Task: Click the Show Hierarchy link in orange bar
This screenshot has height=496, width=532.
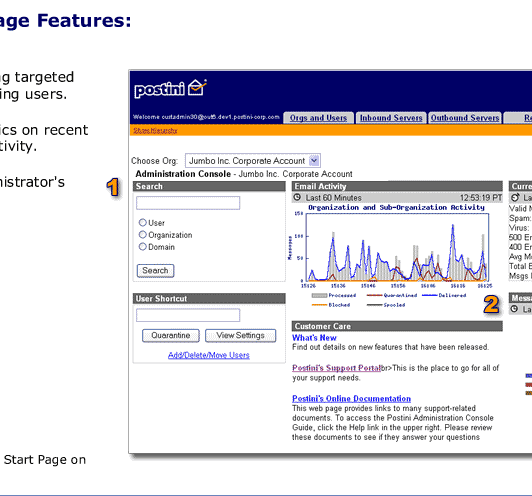Action: click(x=155, y=131)
